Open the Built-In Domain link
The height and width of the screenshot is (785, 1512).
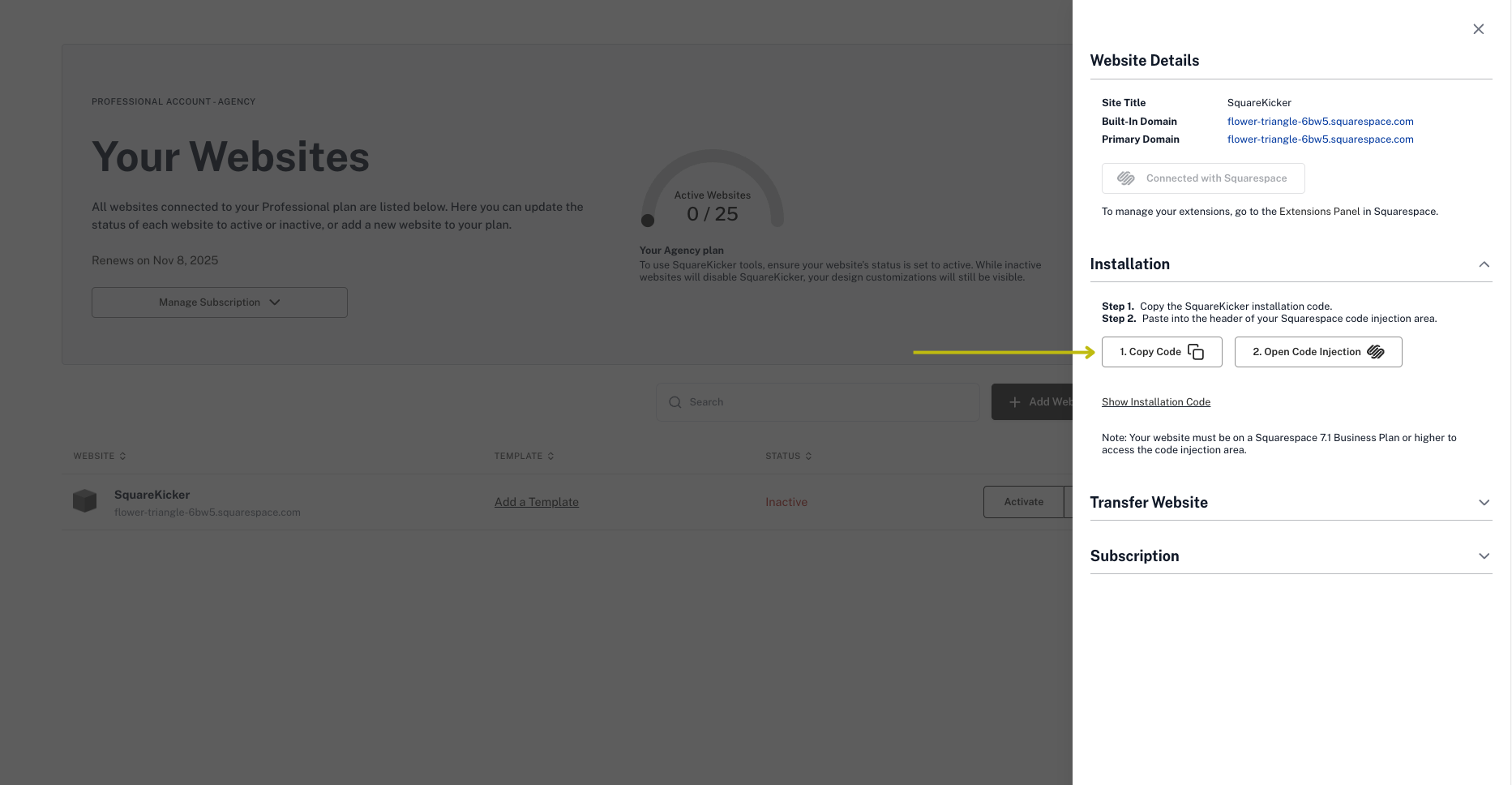click(1320, 122)
